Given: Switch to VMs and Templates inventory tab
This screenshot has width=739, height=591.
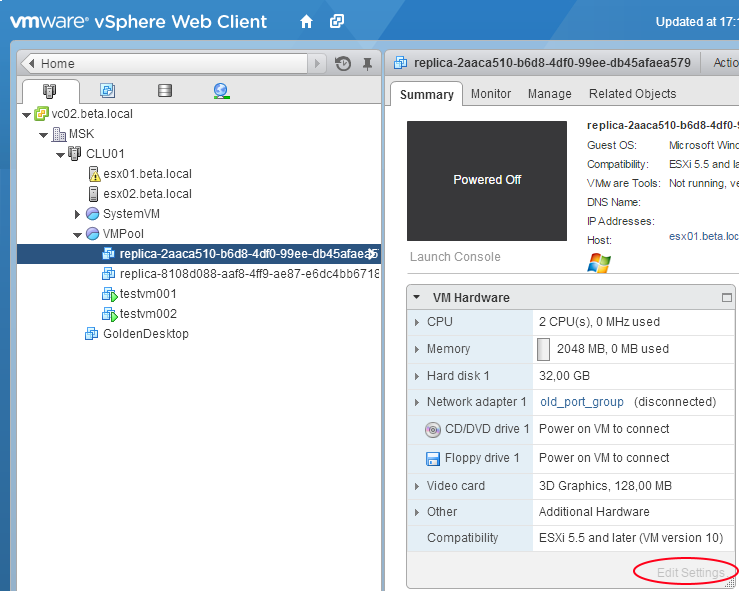Looking at the screenshot, I should tap(107, 90).
